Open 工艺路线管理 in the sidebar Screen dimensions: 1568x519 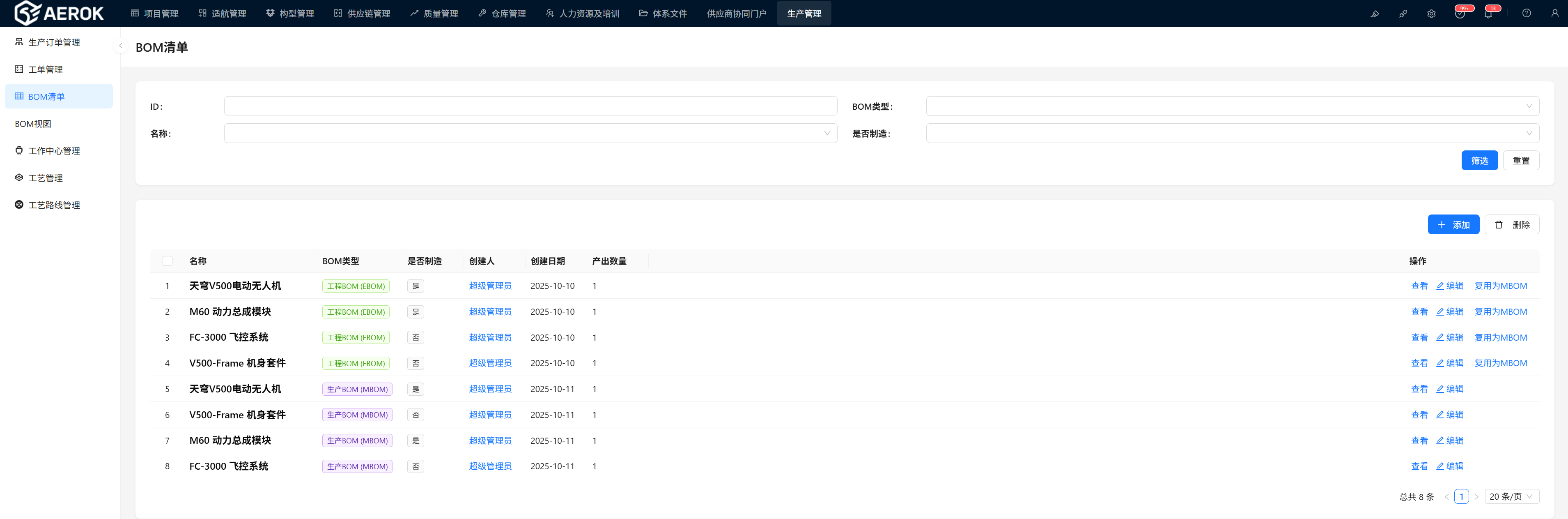53,205
